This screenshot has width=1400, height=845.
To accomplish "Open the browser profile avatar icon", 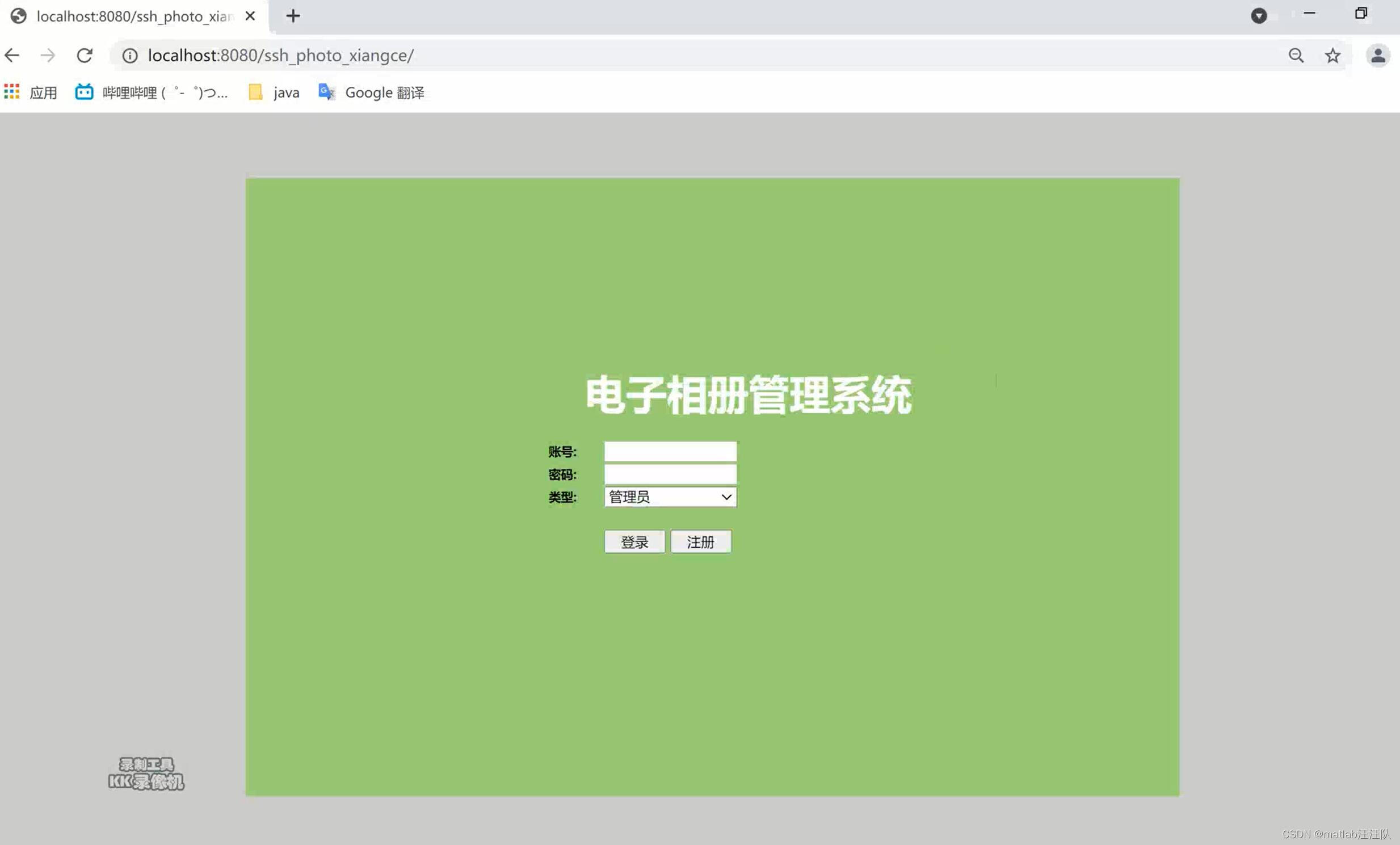I will [x=1378, y=55].
